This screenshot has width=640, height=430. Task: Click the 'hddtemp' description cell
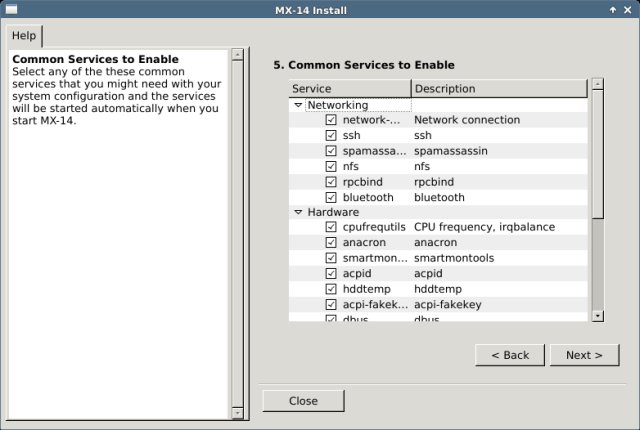coord(438,289)
